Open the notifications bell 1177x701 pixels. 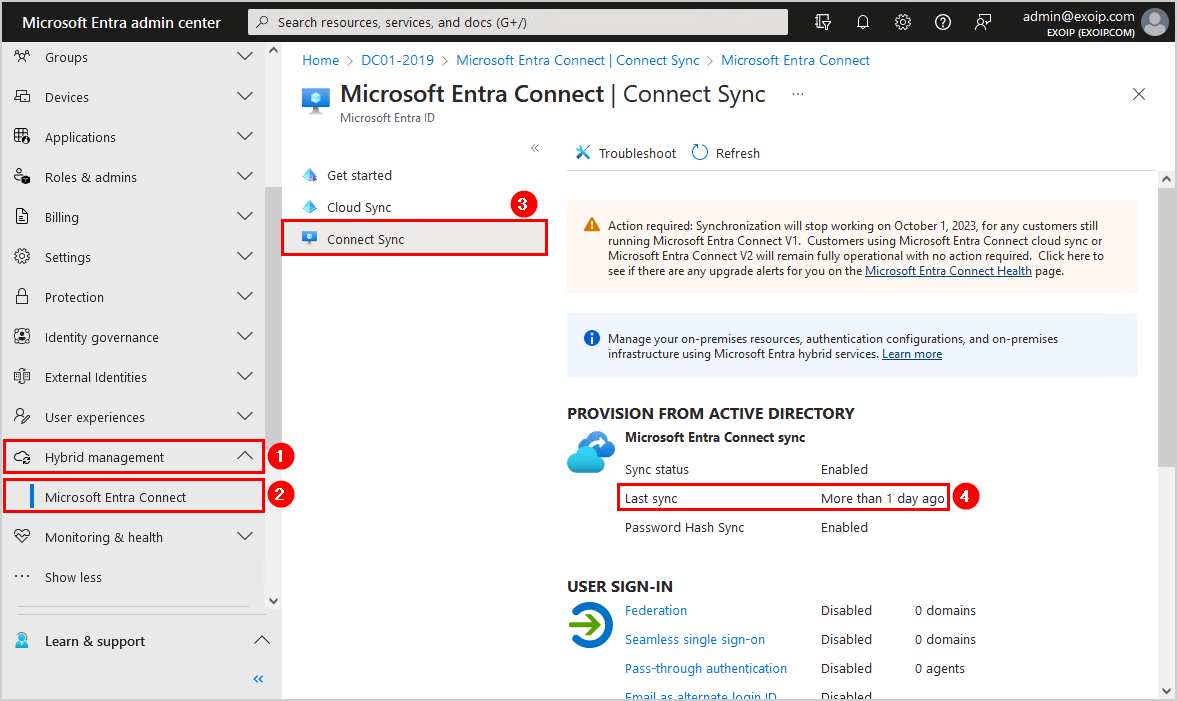click(863, 22)
